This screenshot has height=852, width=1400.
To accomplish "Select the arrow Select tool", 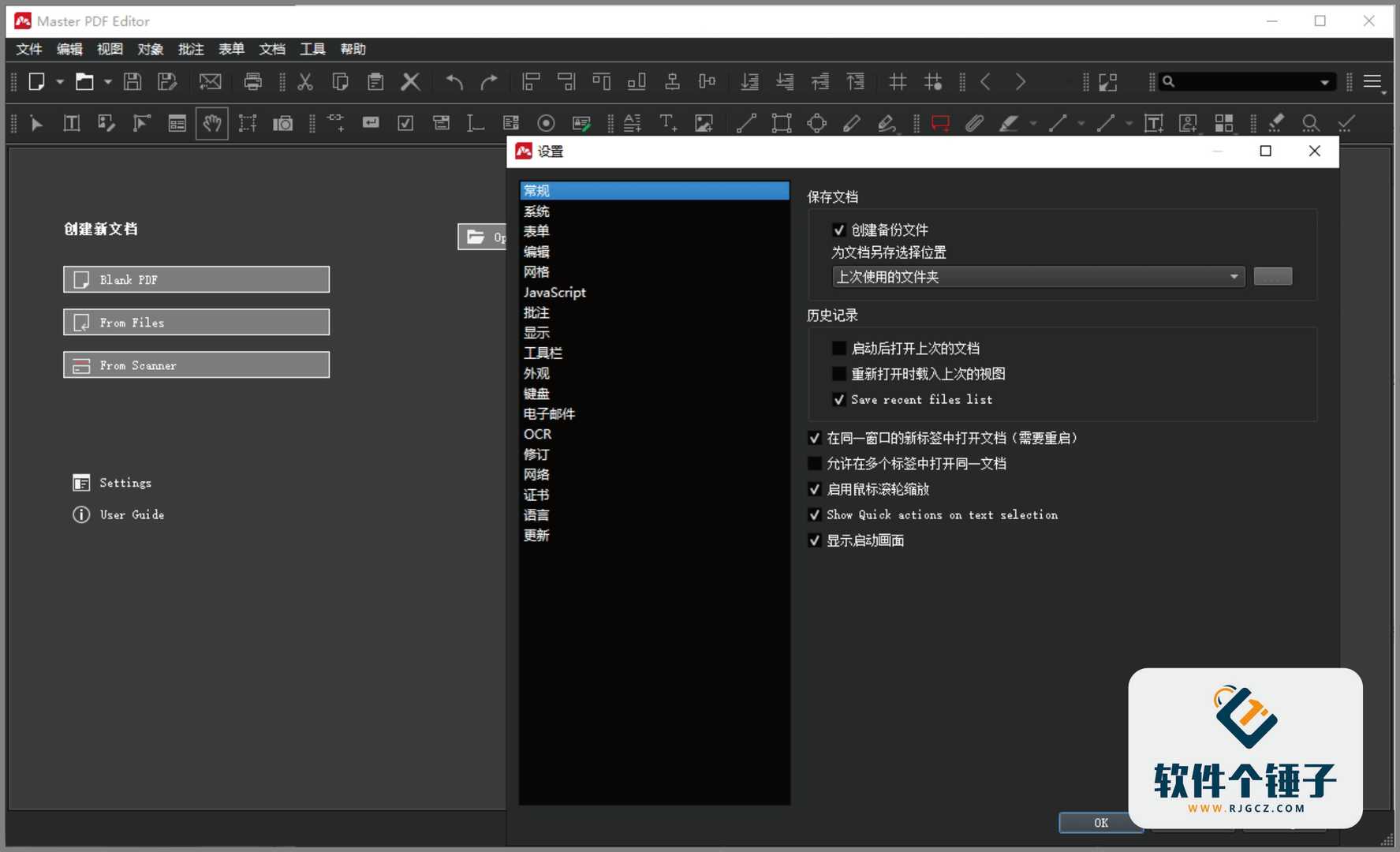I will tap(36, 123).
